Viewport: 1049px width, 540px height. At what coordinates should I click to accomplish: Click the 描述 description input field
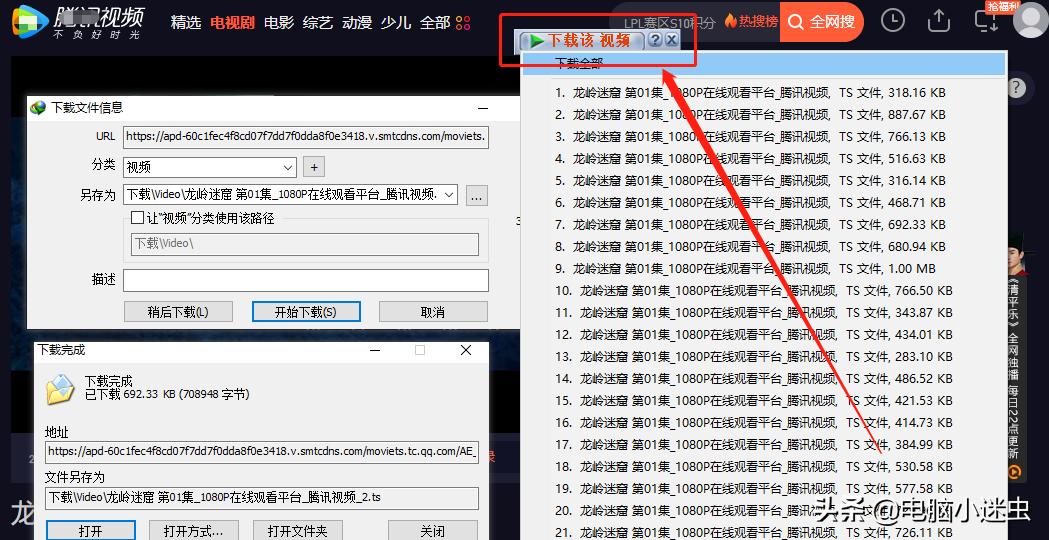(306, 280)
